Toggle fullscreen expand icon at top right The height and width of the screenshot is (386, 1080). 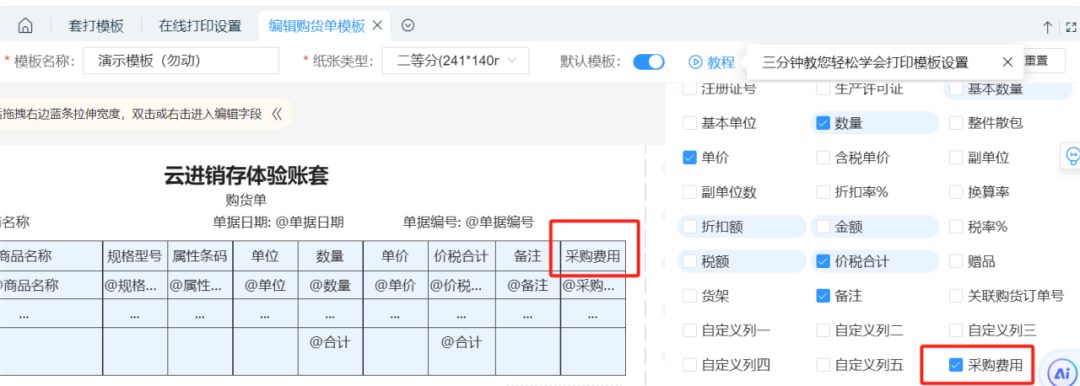pos(1071,27)
